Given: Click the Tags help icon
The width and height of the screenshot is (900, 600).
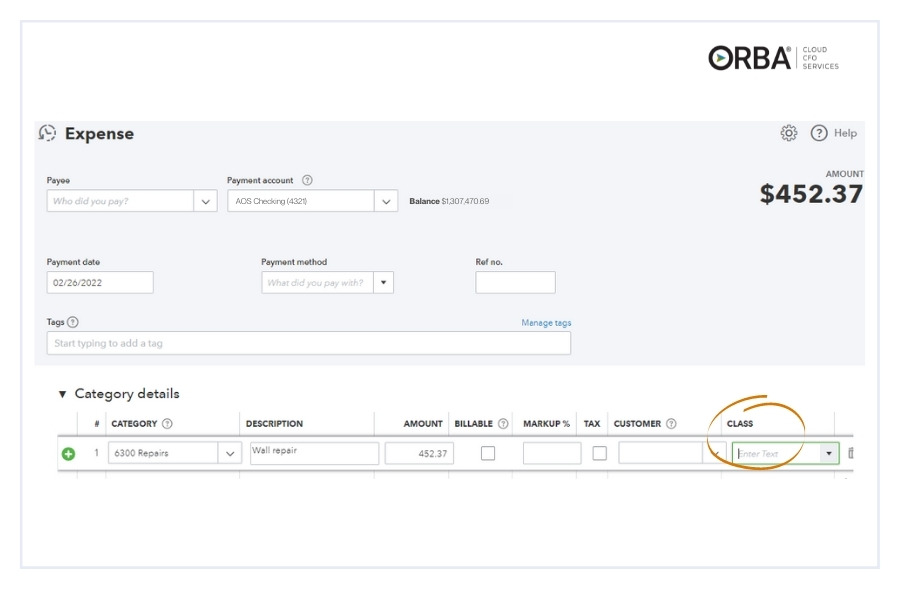Looking at the screenshot, I should pyautogui.click(x=73, y=322).
